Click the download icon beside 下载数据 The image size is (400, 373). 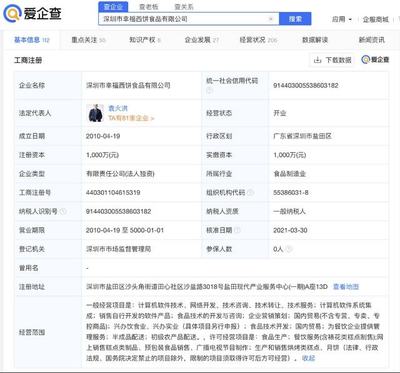(318, 60)
